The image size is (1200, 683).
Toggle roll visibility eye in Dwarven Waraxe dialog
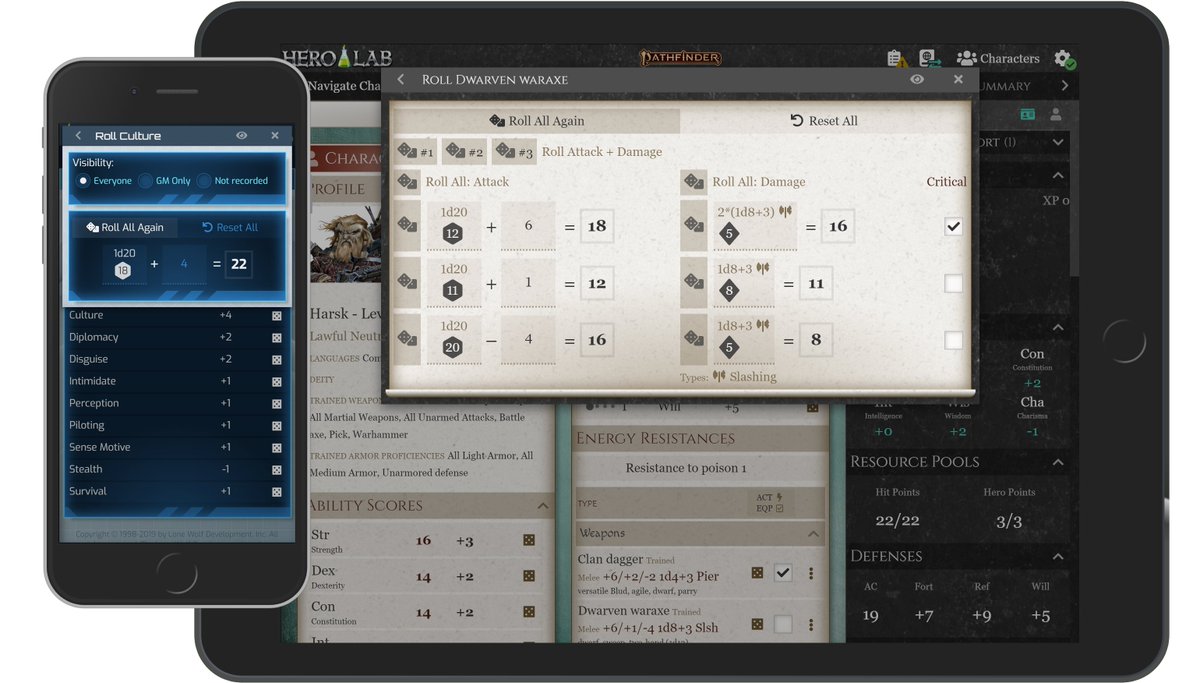coord(917,79)
